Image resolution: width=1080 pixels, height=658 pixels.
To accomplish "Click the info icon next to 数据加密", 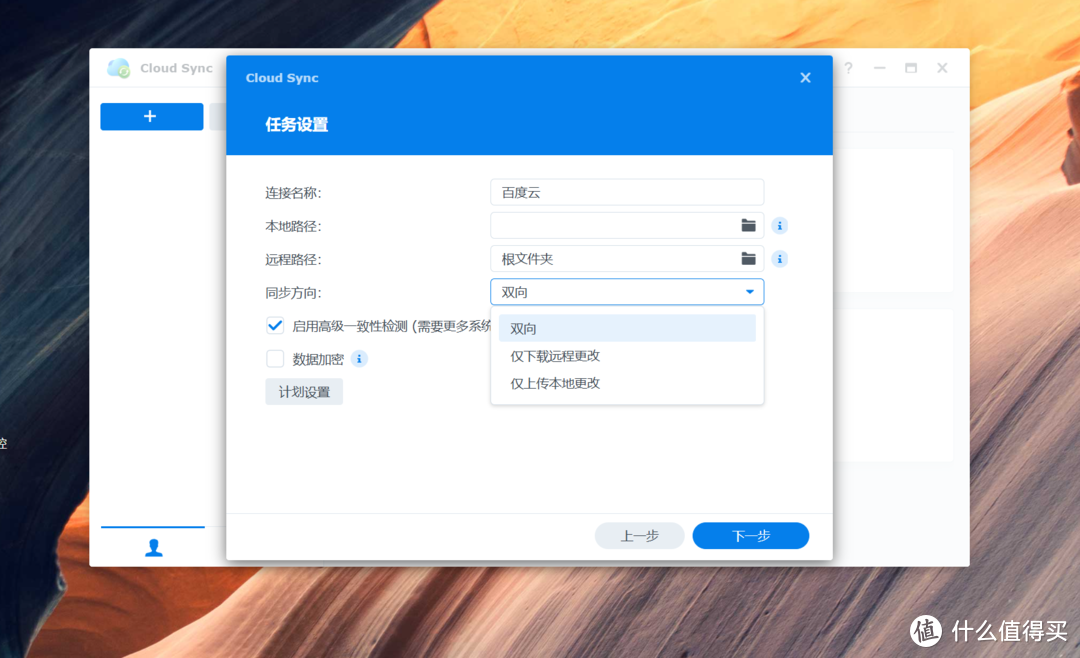I will coord(359,358).
